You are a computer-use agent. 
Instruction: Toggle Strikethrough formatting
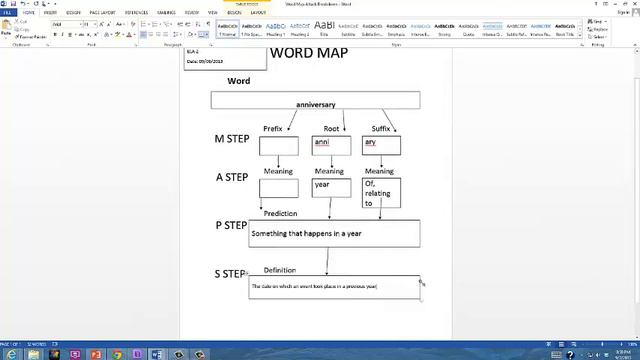(81, 35)
